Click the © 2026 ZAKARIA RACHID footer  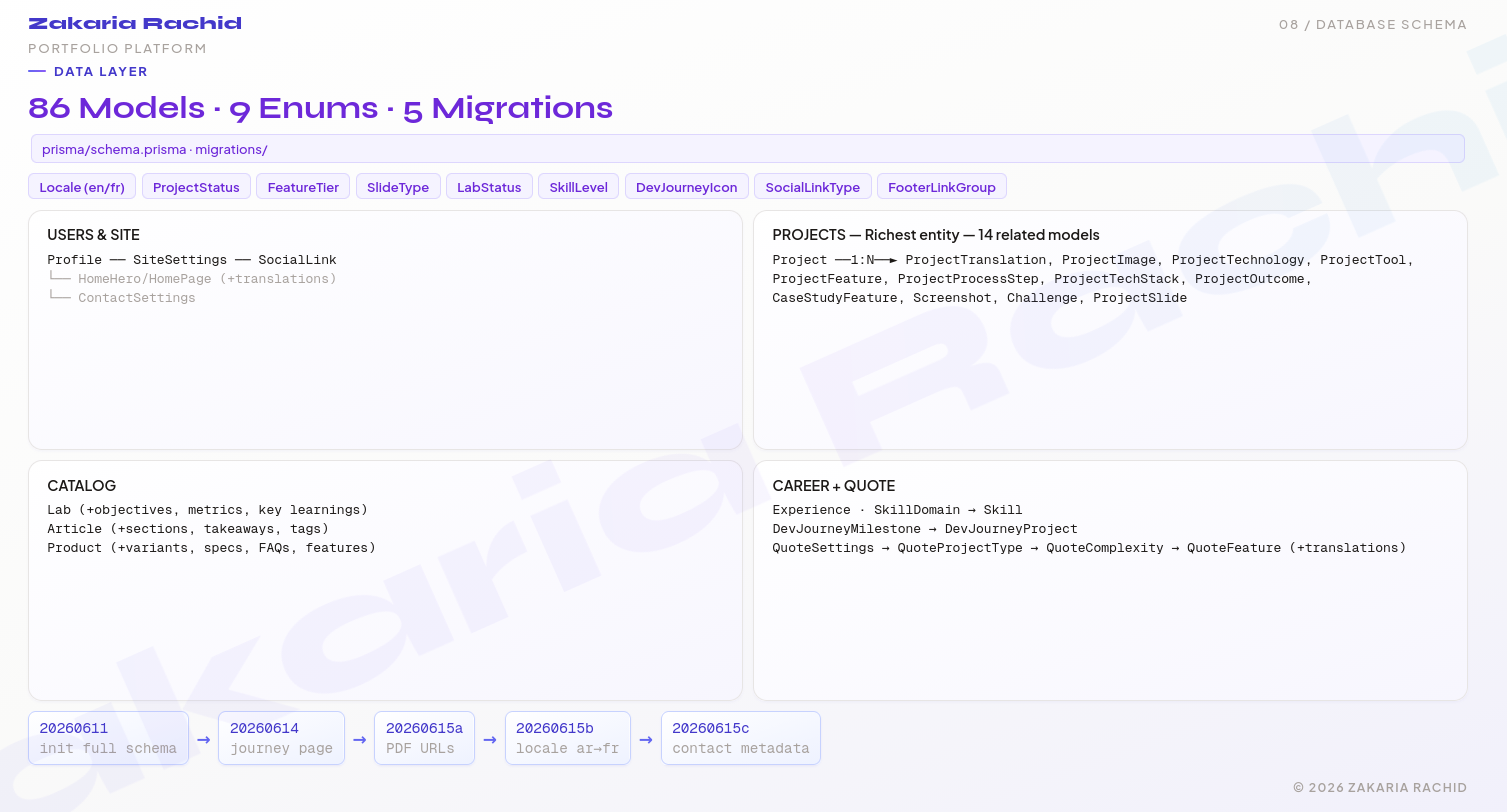[x=1380, y=787]
